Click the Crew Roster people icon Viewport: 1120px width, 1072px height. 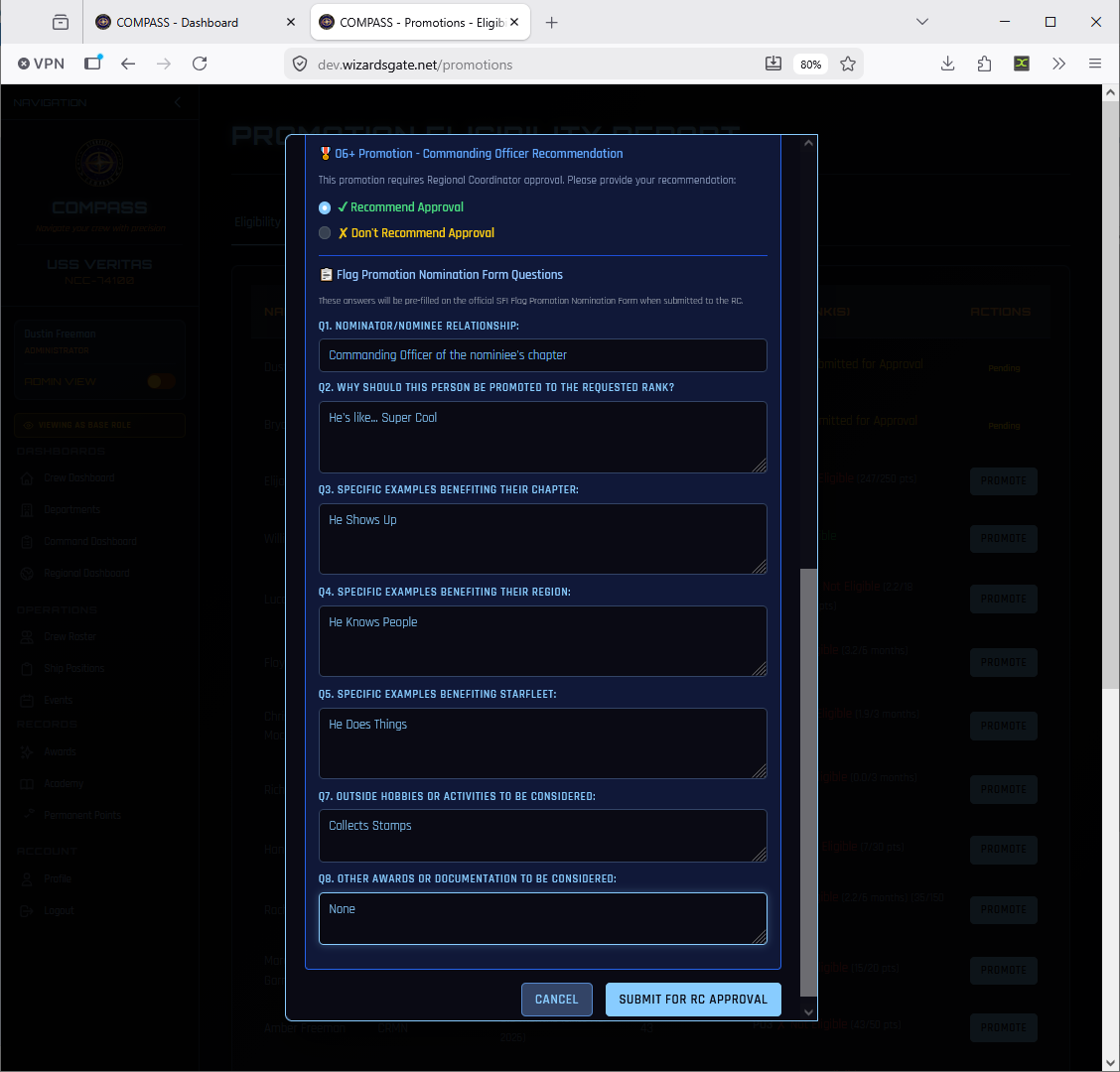tap(27, 636)
